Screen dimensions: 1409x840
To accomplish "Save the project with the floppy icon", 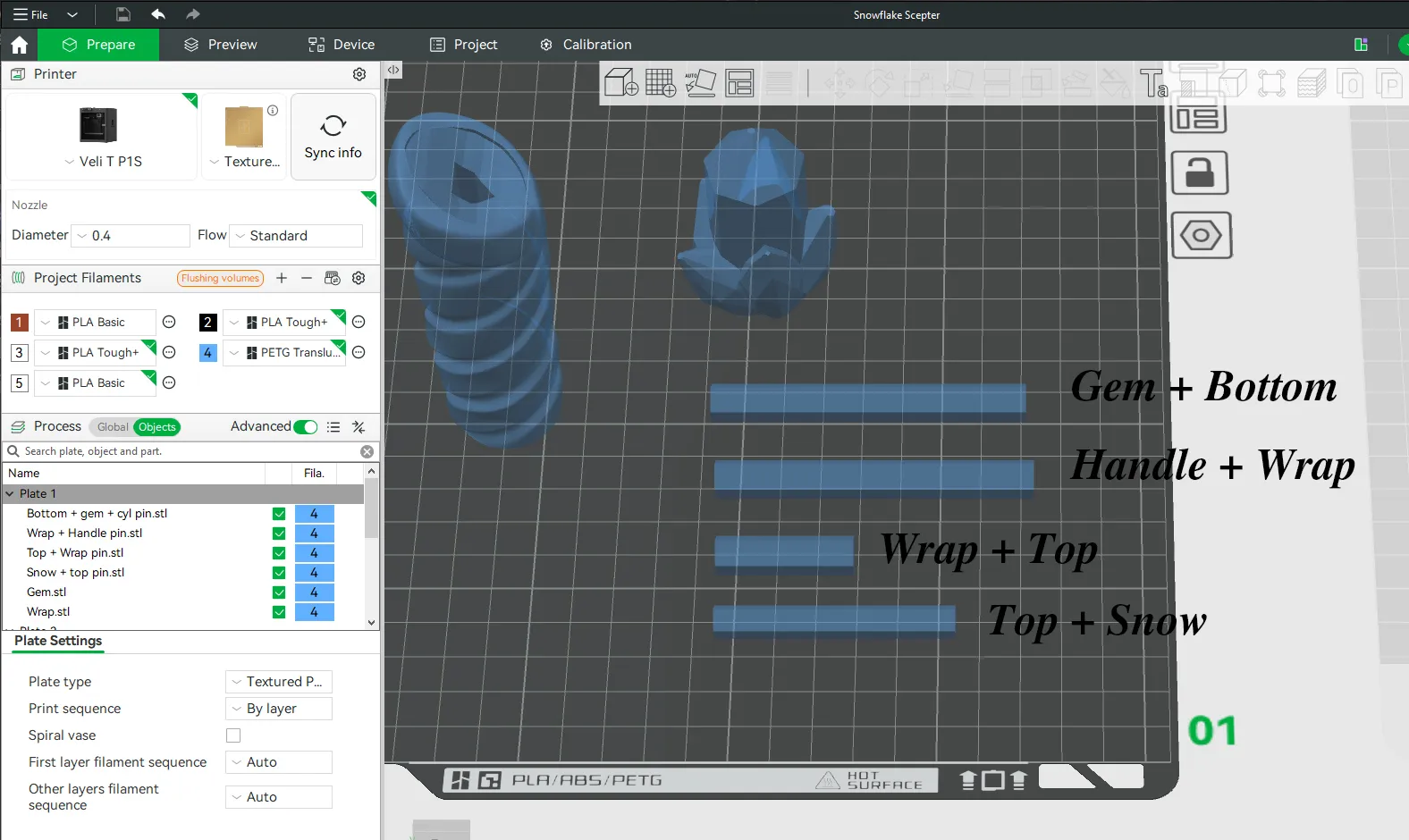I will pos(123,14).
